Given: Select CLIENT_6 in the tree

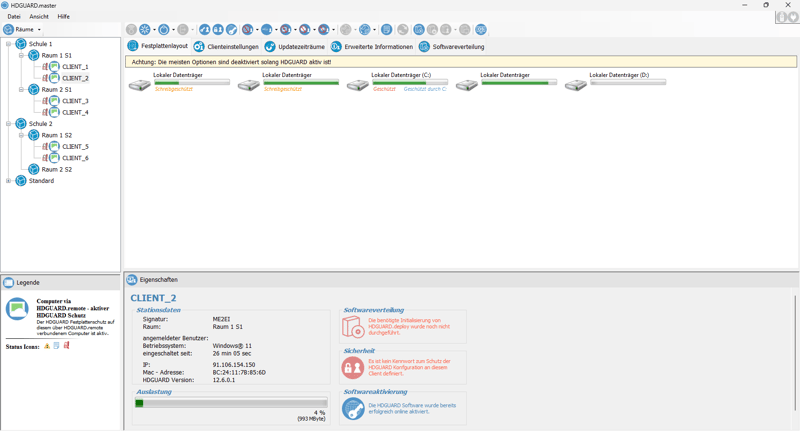Looking at the screenshot, I should 75,158.
